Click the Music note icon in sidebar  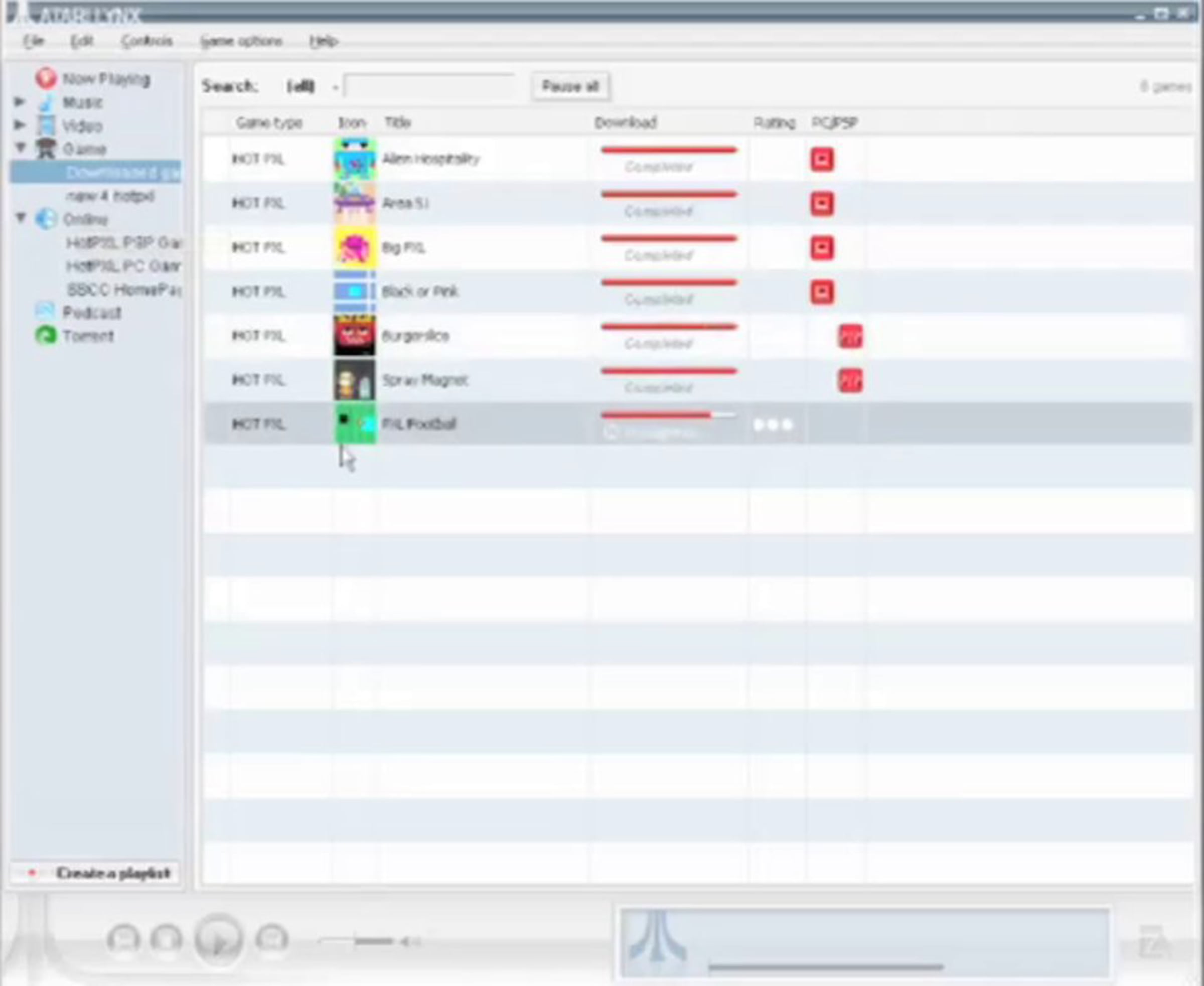[47, 103]
